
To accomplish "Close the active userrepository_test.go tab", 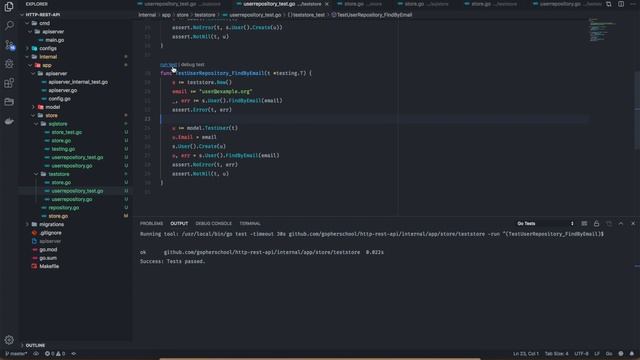I will (x=327, y=4).
